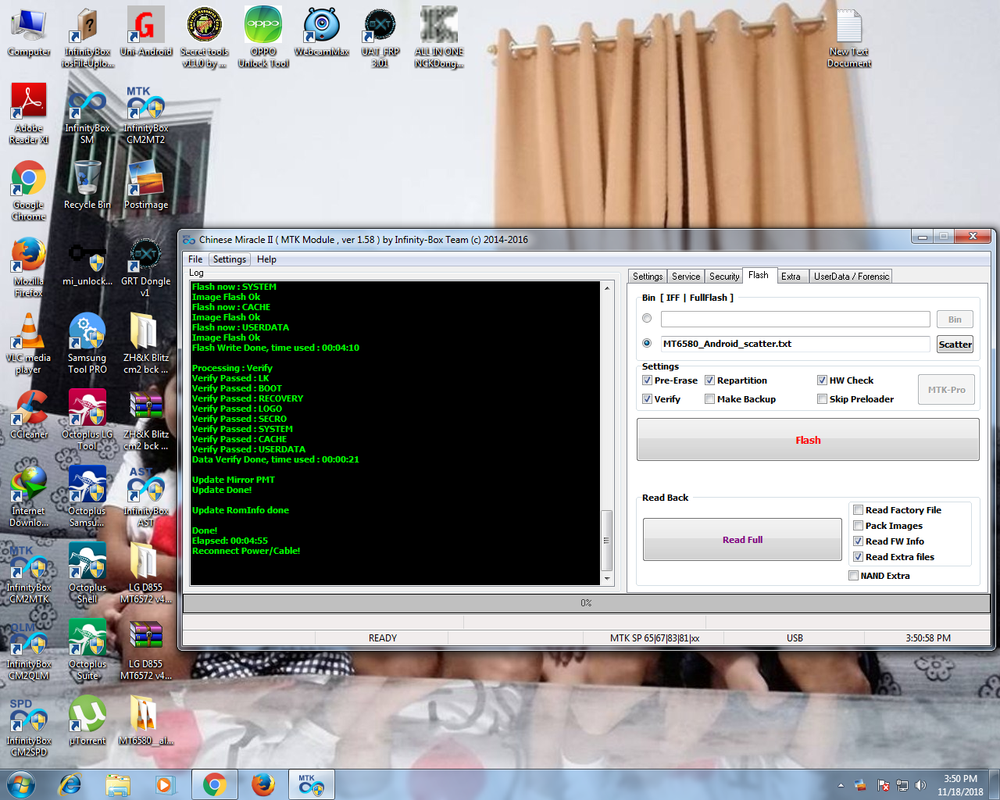Open VLC media player shortcut
Image resolution: width=1000 pixels, height=800 pixels.
(x=29, y=343)
